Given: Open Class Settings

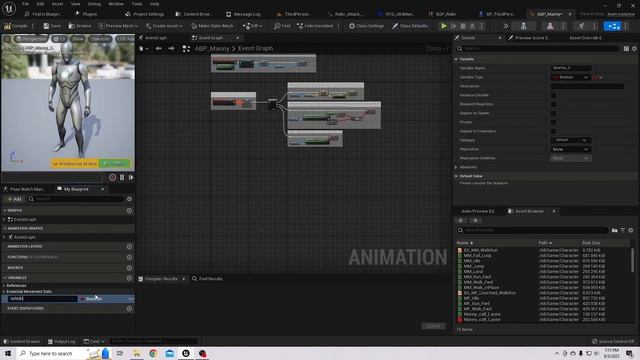Looking at the screenshot, I should pos(366,26).
